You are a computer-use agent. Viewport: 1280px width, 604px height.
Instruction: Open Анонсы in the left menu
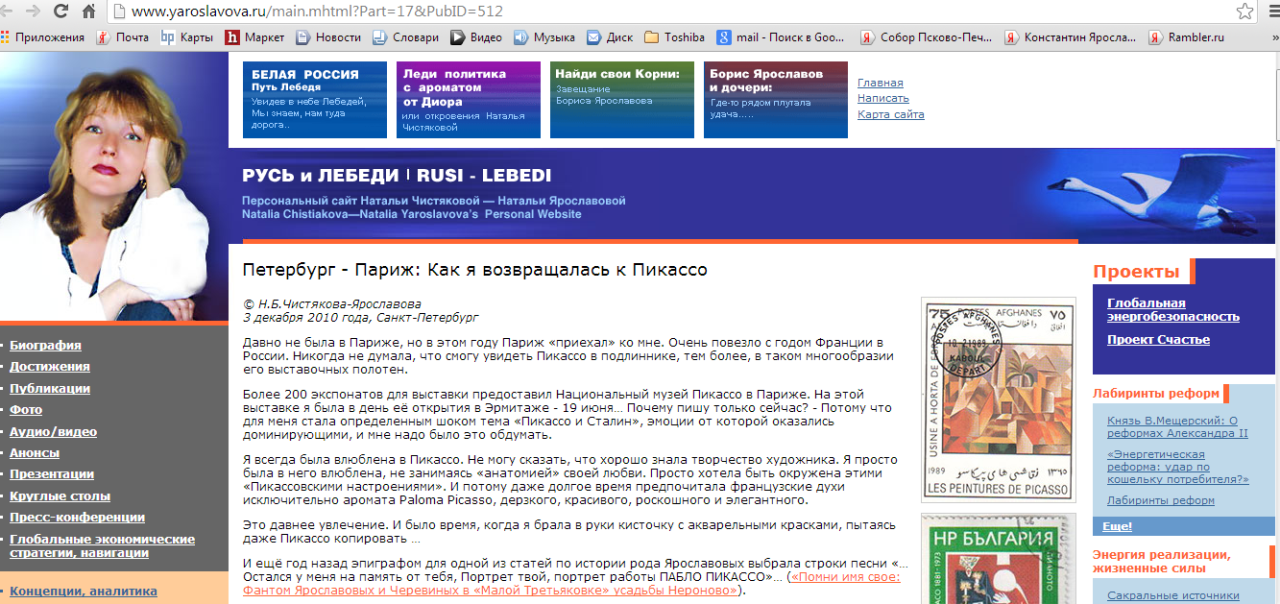click(34, 453)
